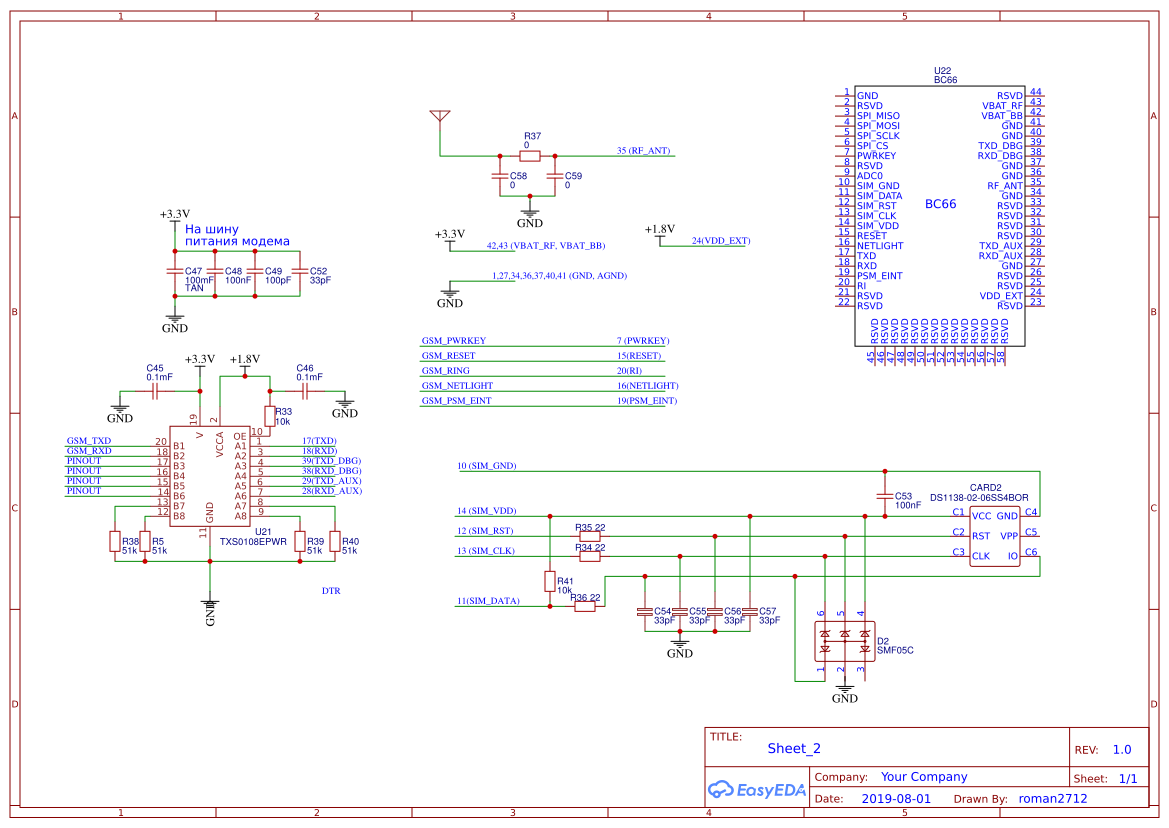This screenshot has height=828, width=1169.
Task: Select the U22 BC66 module body
Action: point(940,215)
